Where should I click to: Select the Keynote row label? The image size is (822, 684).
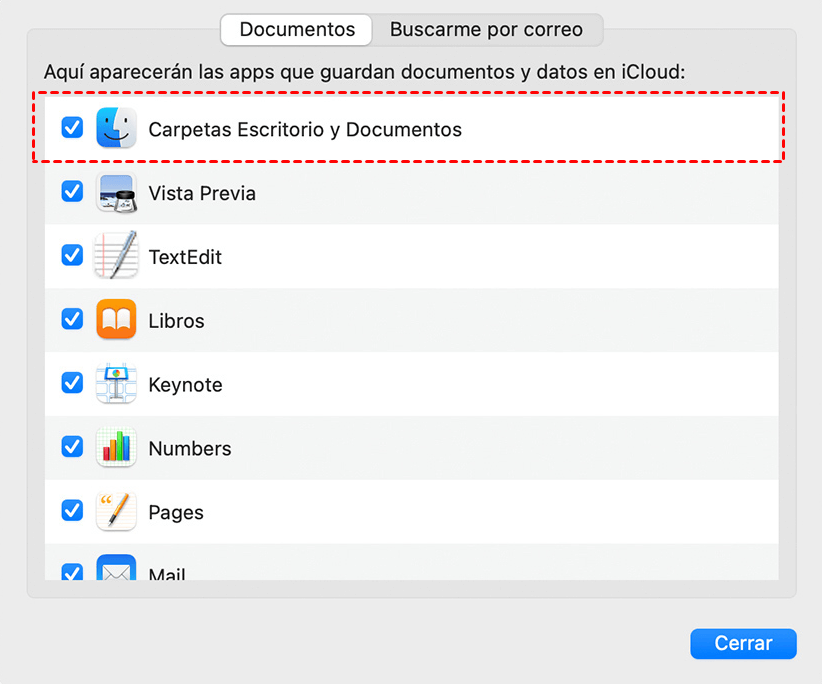click(x=185, y=385)
